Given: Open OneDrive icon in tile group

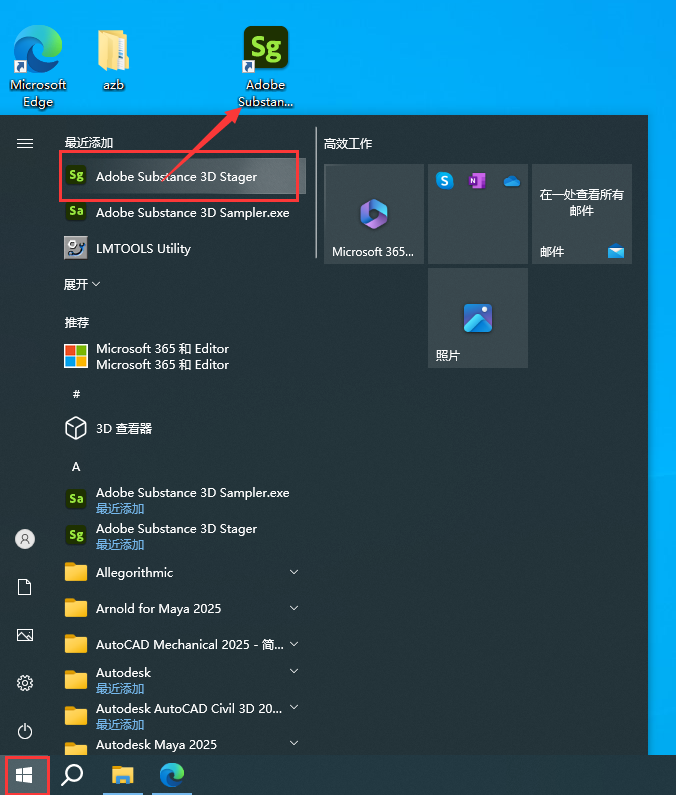Looking at the screenshot, I should (512, 180).
